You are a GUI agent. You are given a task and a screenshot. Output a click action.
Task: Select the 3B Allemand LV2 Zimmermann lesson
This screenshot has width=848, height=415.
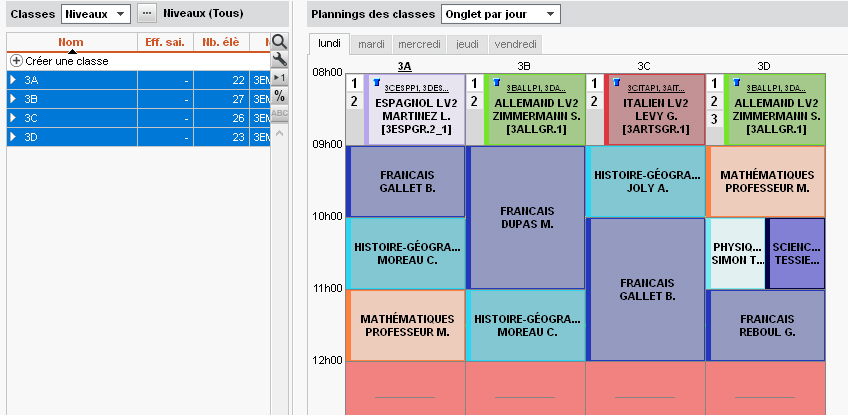535,110
